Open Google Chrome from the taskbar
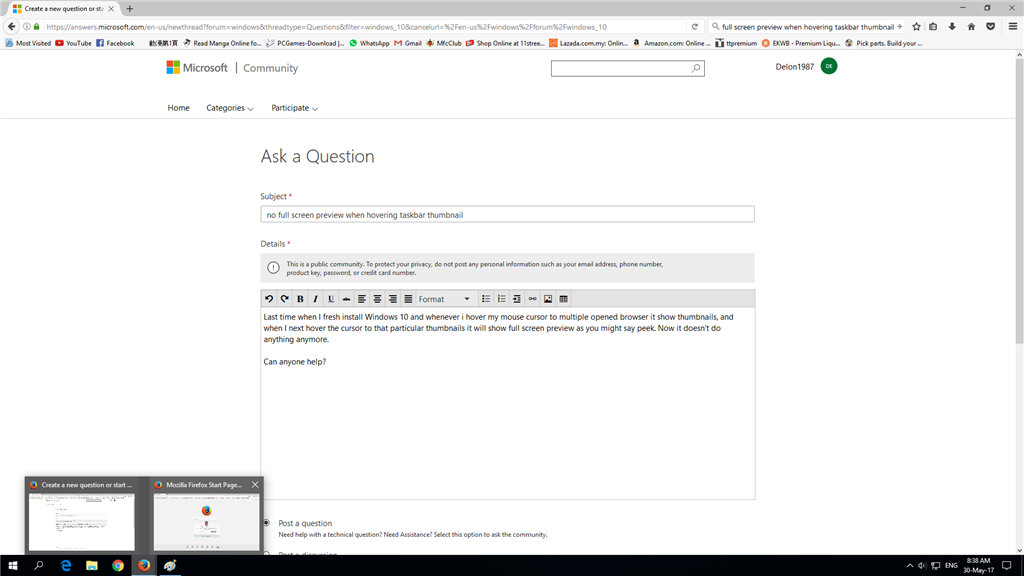Viewport: 1024px width, 576px height. click(x=118, y=566)
